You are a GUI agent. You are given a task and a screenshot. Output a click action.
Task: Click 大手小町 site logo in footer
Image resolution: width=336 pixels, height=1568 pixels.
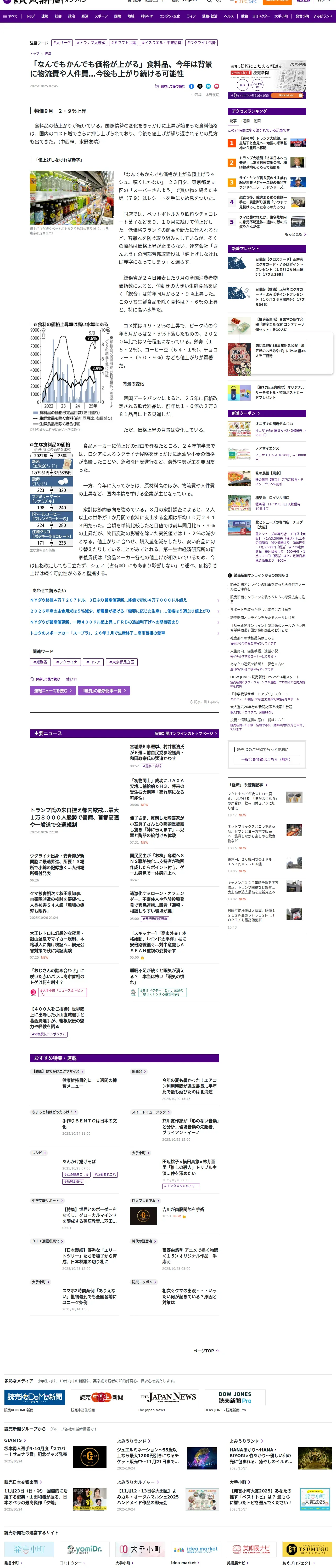[140, 1549]
